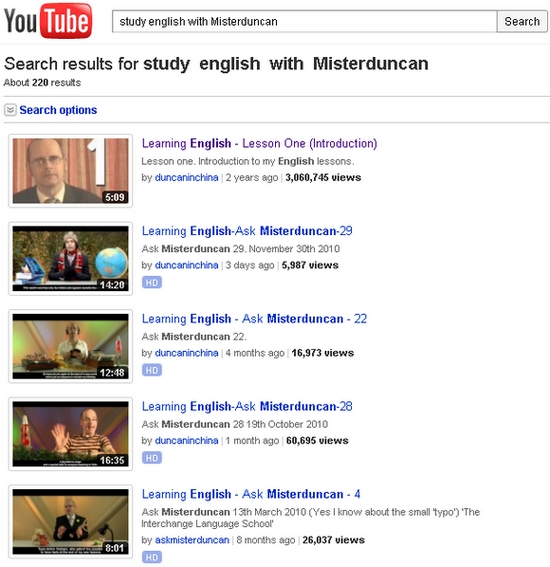Open Lesson One Introduction video thumbnail
Viewport: 550px width, 567px height.
pos(71,171)
